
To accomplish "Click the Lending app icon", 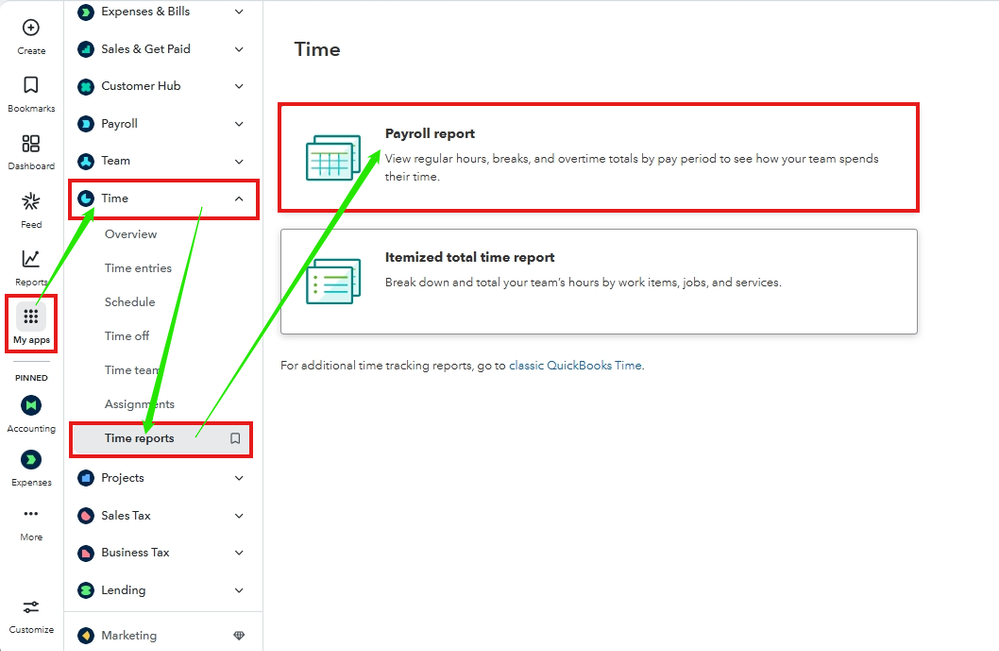I will click(x=85, y=590).
